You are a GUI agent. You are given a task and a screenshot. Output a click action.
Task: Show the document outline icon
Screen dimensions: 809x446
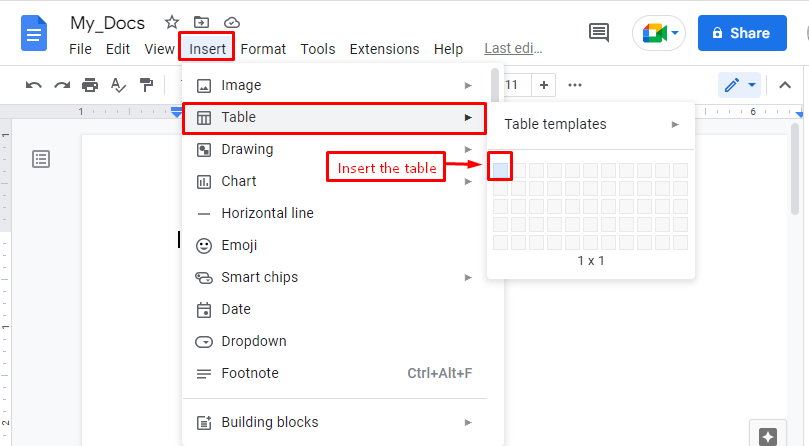[41, 159]
